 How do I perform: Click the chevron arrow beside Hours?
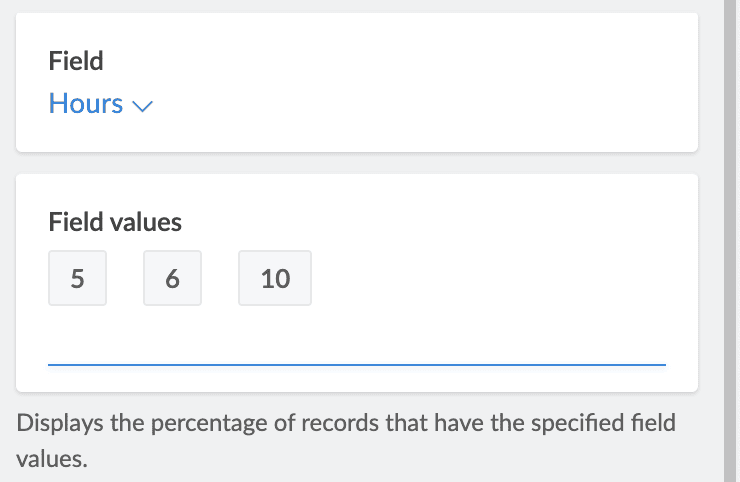(141, 106)
